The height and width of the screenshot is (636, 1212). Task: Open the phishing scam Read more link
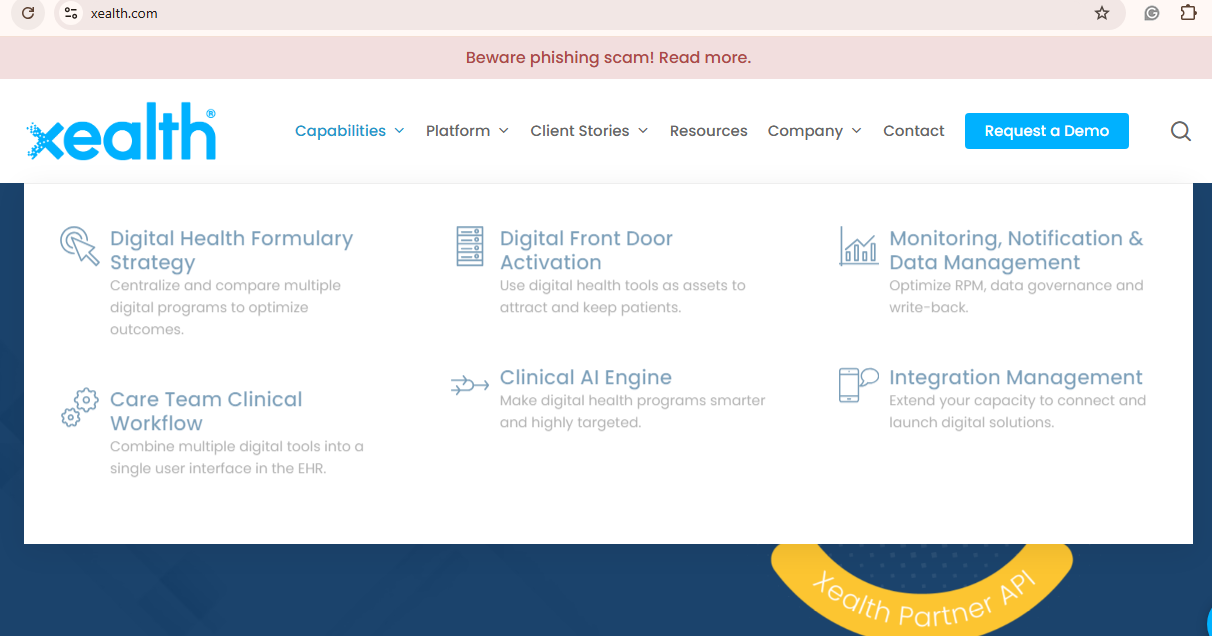click(x=704, y=57)
